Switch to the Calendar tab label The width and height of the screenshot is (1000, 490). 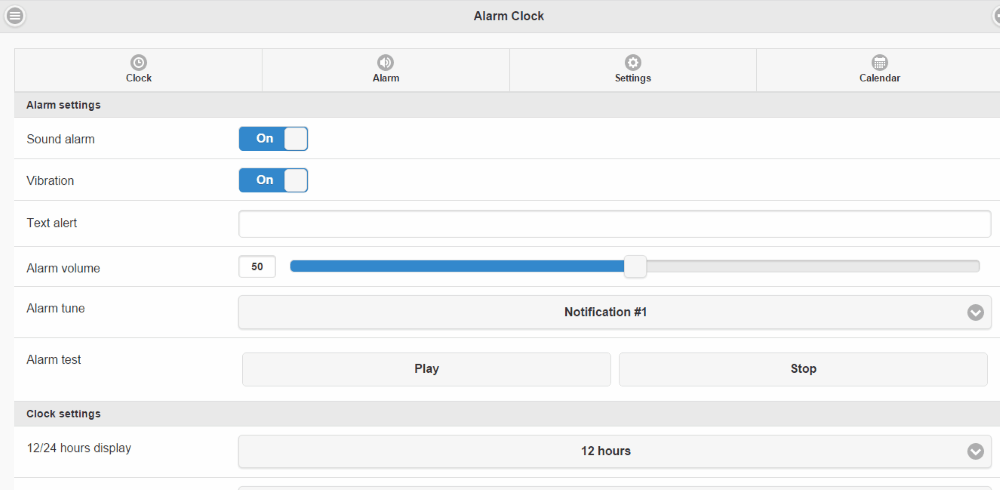click(x=879, y=78)
